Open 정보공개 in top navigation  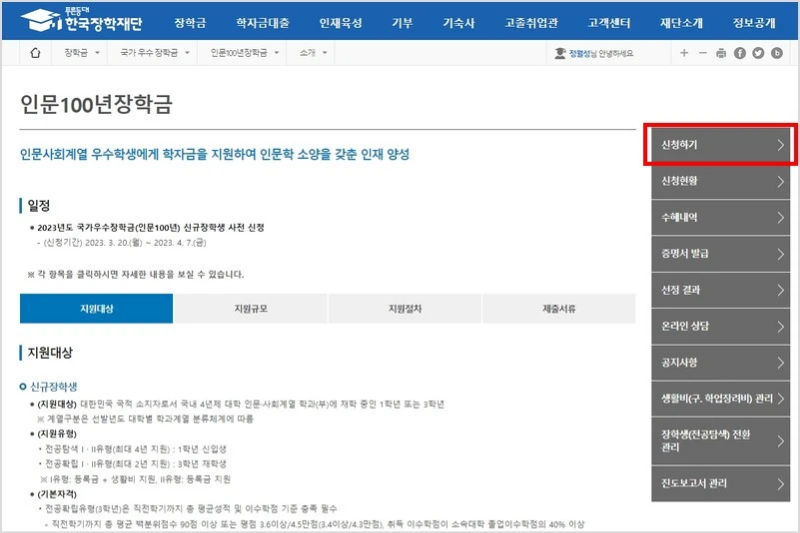tap(754, 23)
